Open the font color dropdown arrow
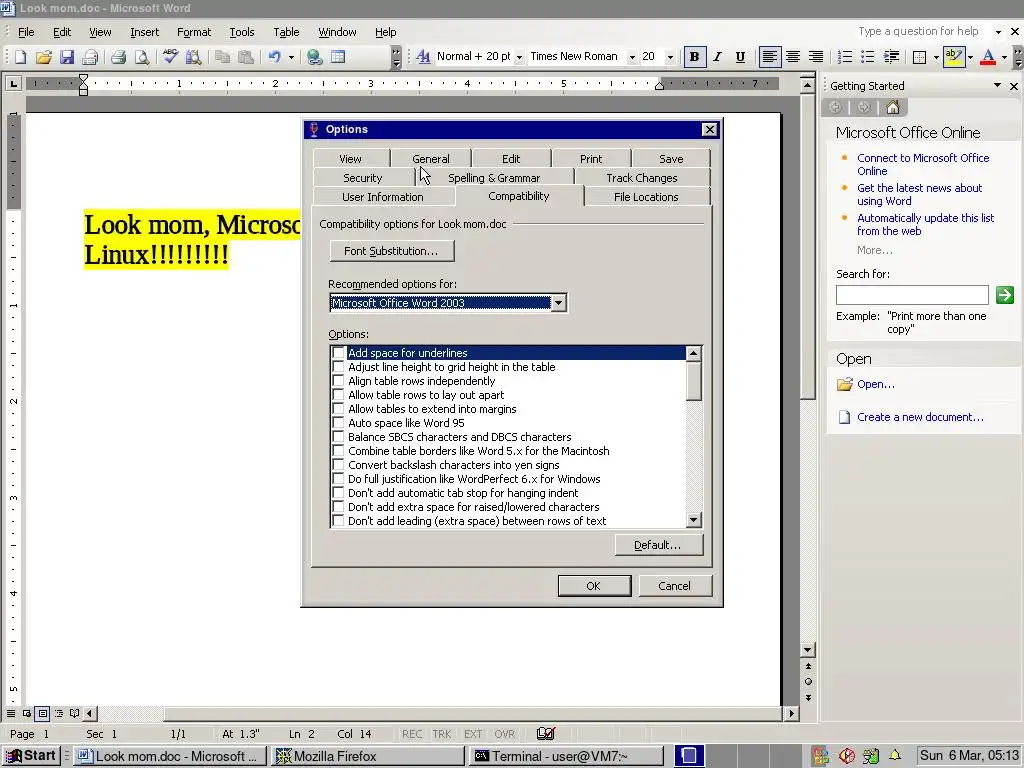 coord(1004,57)
